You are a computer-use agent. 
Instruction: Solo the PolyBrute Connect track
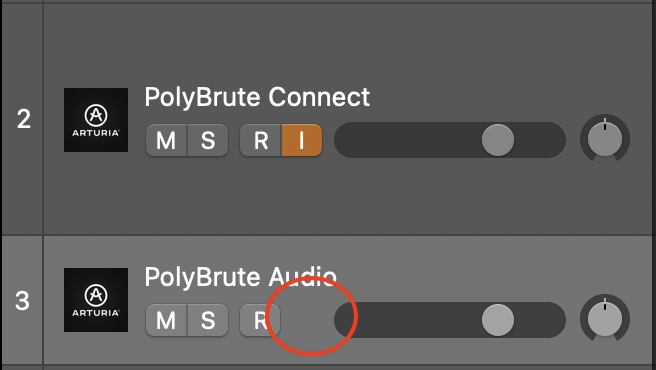coord(208,140)
